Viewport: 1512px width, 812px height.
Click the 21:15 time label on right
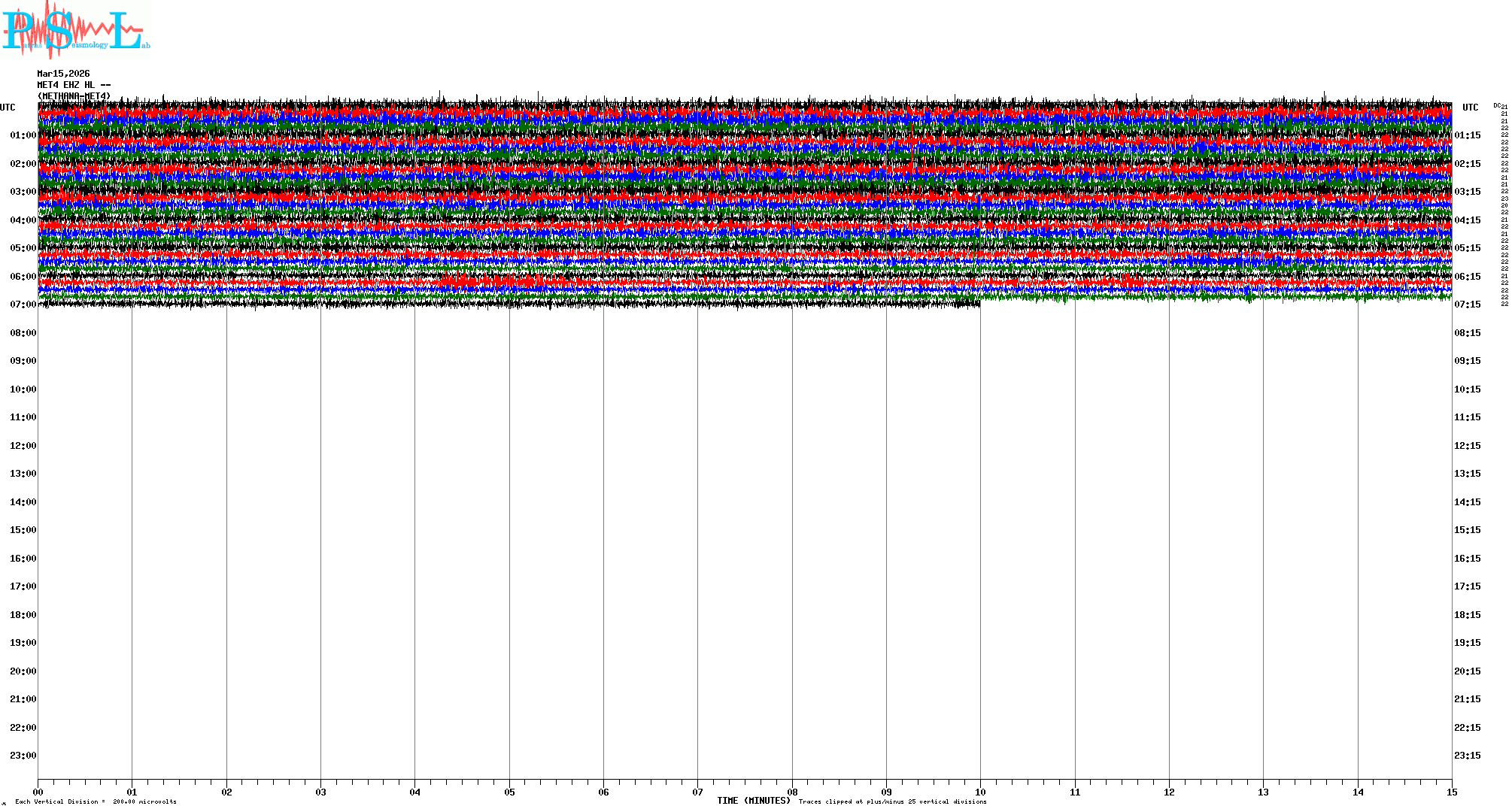click(x=1467, y=699)
